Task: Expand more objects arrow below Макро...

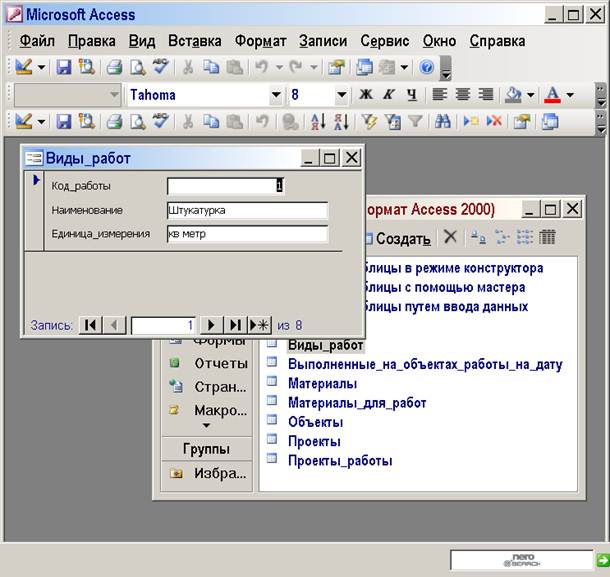Action: pos(206,426)
